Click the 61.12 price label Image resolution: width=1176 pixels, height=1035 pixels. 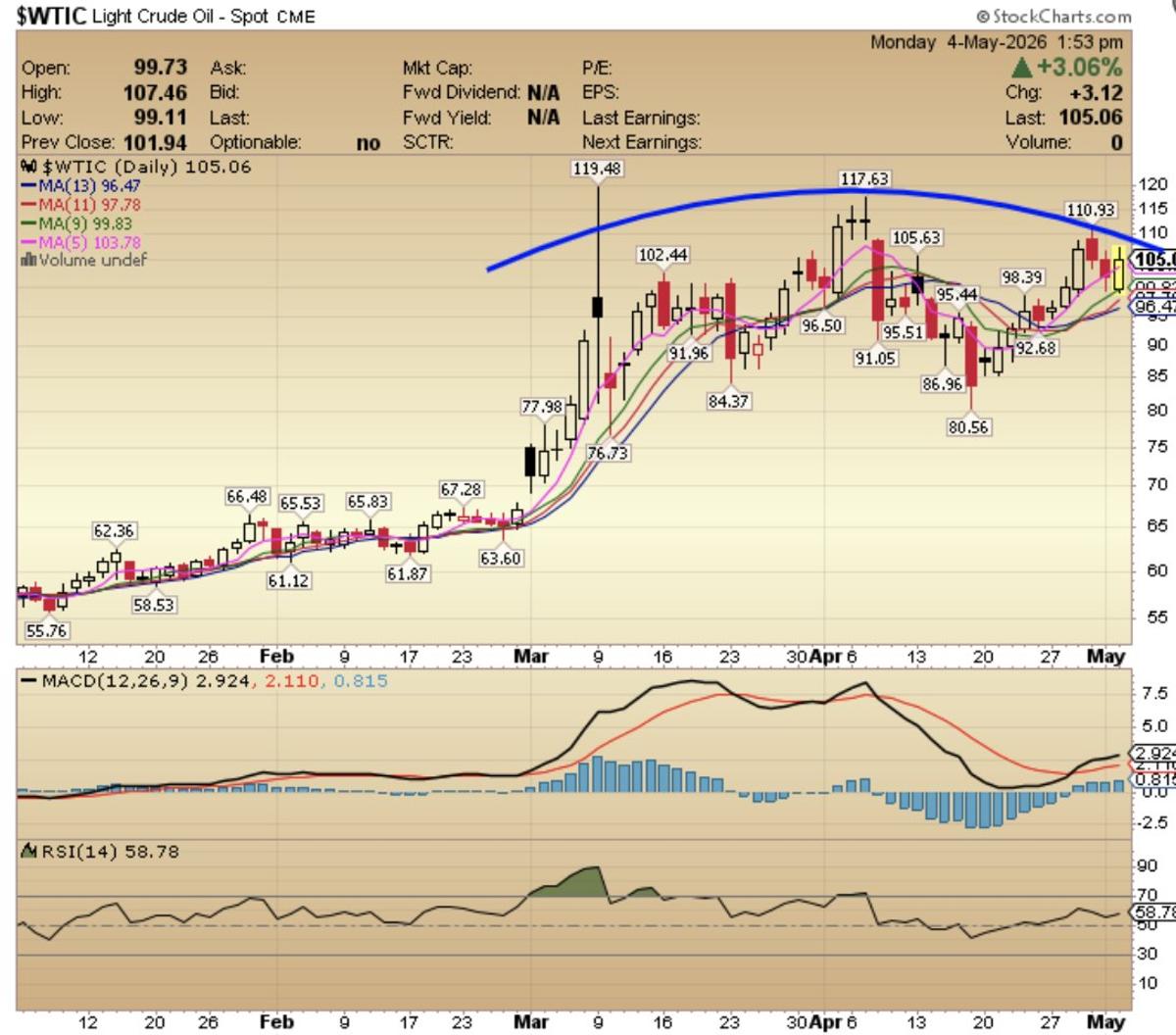tap(287, 580)
